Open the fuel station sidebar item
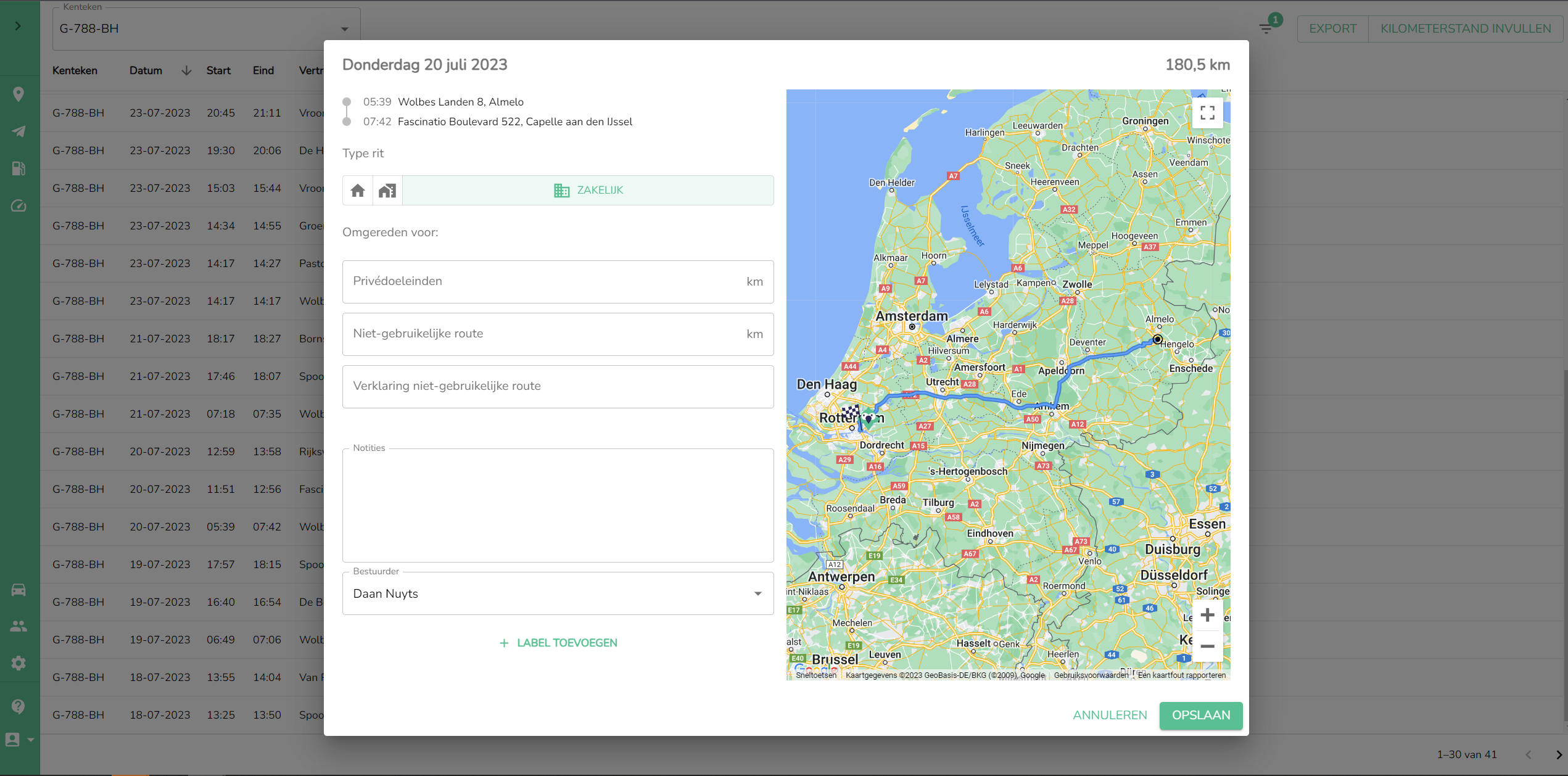Image resolution: width=1568 pixels, height=776 pixels. click(19, 168)
